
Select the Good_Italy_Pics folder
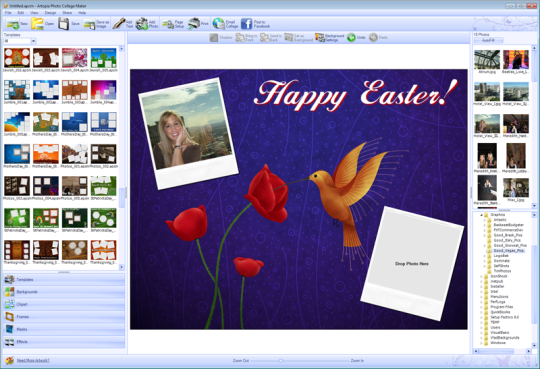pos(507,240)
